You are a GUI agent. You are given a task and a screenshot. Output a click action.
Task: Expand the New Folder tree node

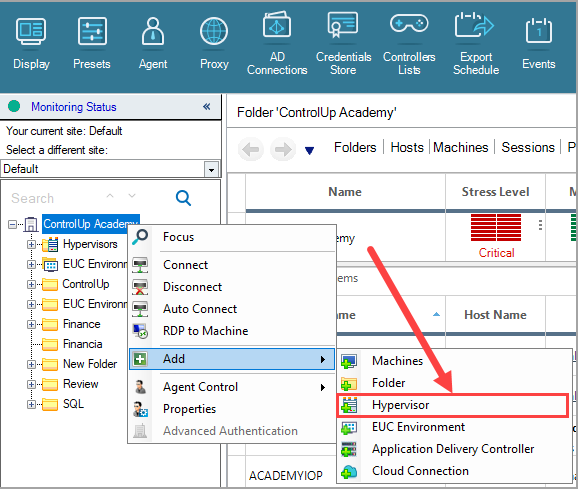point(31,364)
